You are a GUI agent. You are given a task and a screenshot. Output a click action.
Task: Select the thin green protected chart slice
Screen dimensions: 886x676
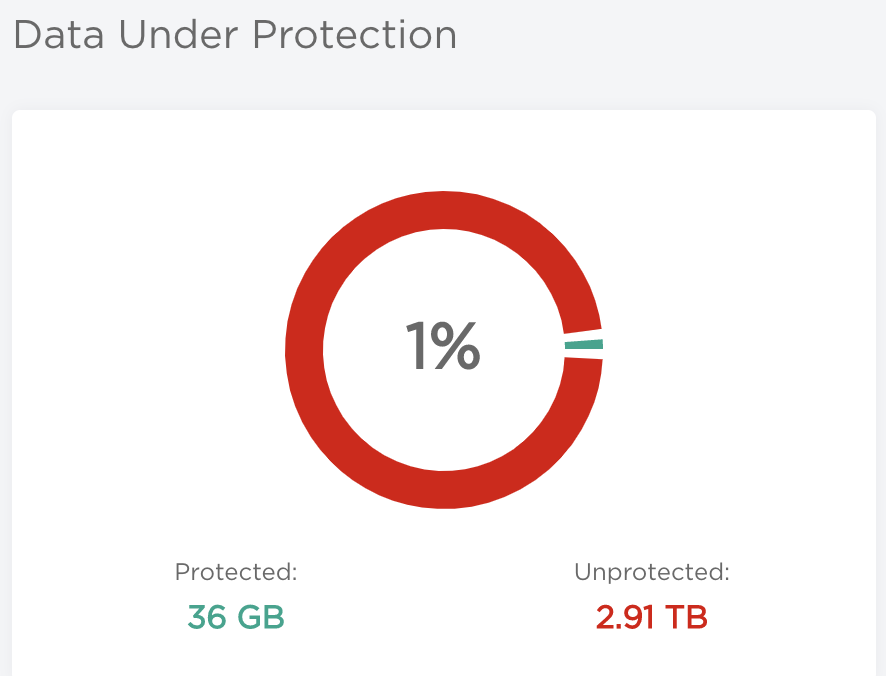point(584,345)
